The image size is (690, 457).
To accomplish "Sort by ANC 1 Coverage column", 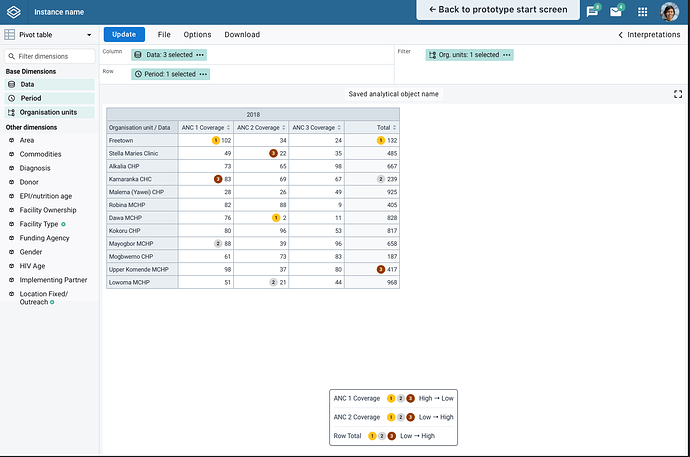I will (x=228, y=128).
